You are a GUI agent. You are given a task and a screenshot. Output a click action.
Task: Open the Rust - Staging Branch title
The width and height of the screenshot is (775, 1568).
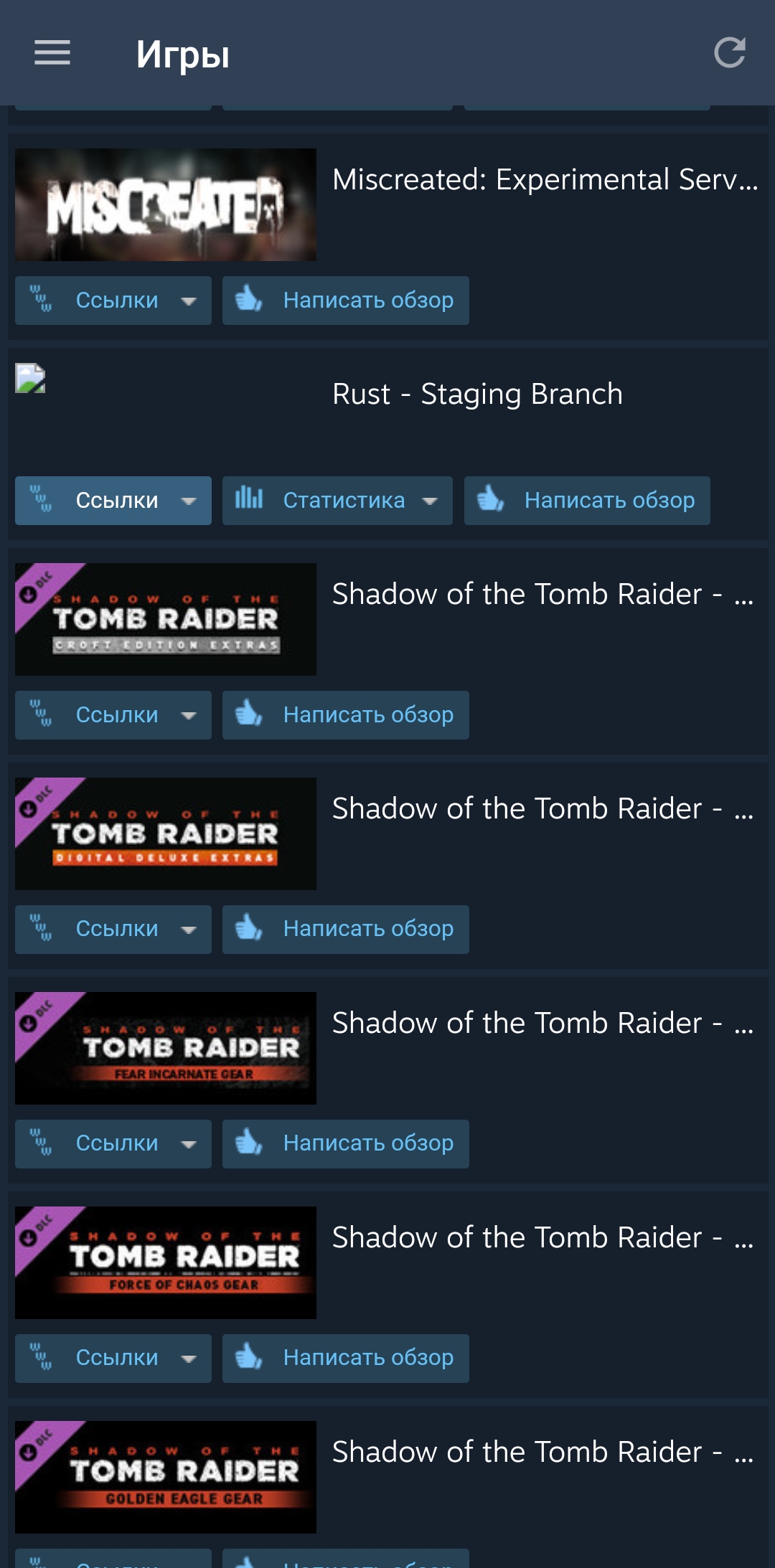point(477,394)
